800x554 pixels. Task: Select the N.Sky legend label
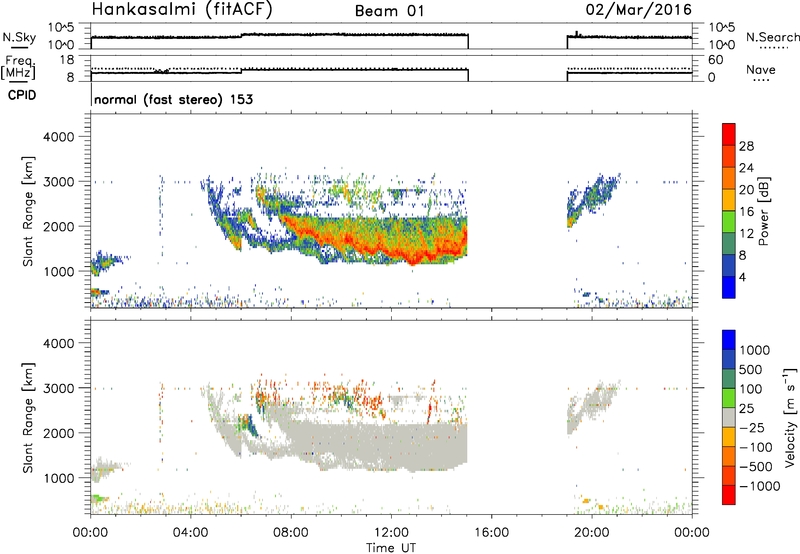point(19,37)
